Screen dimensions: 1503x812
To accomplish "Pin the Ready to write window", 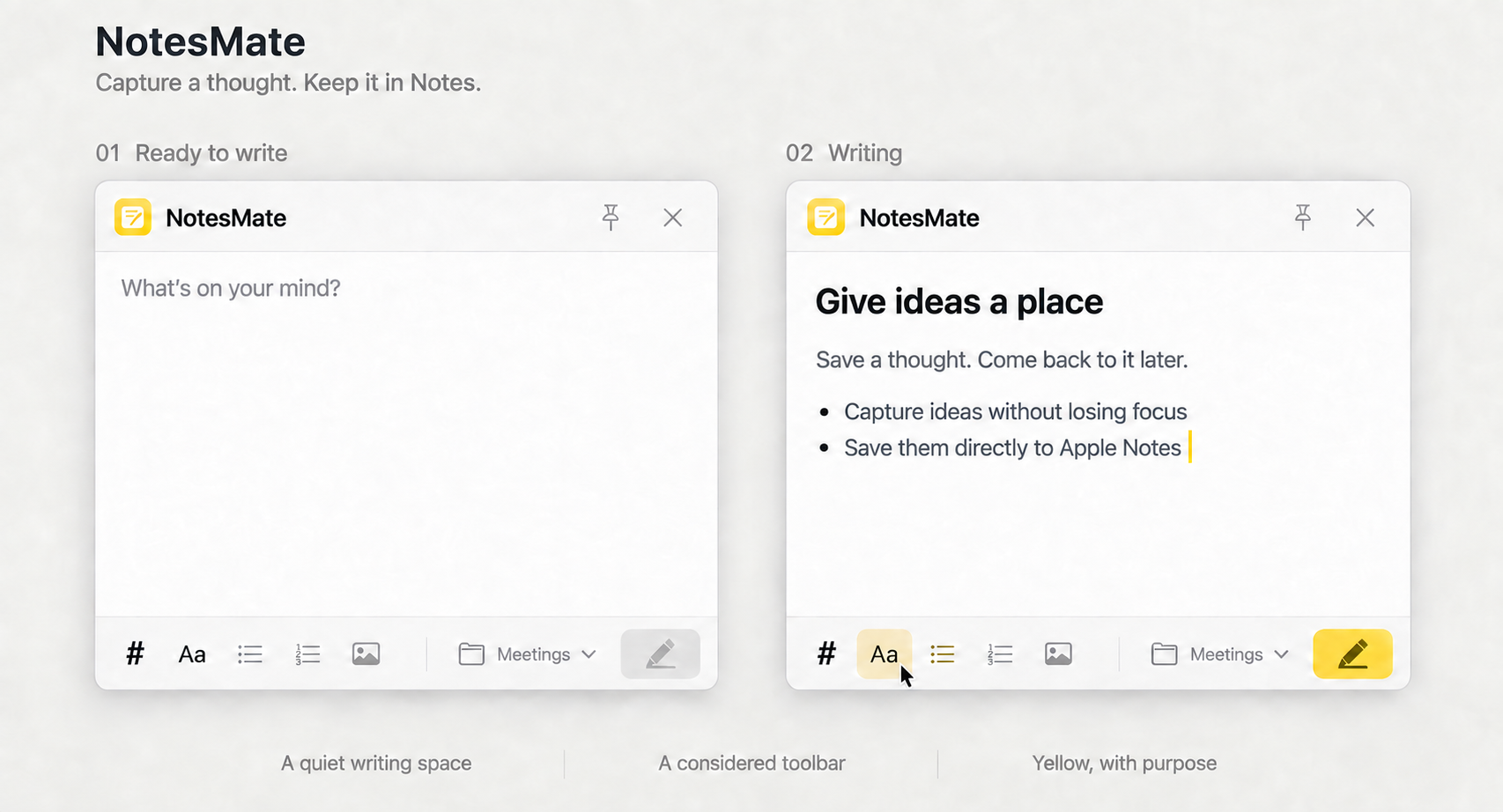I will [x=611, y=218].
